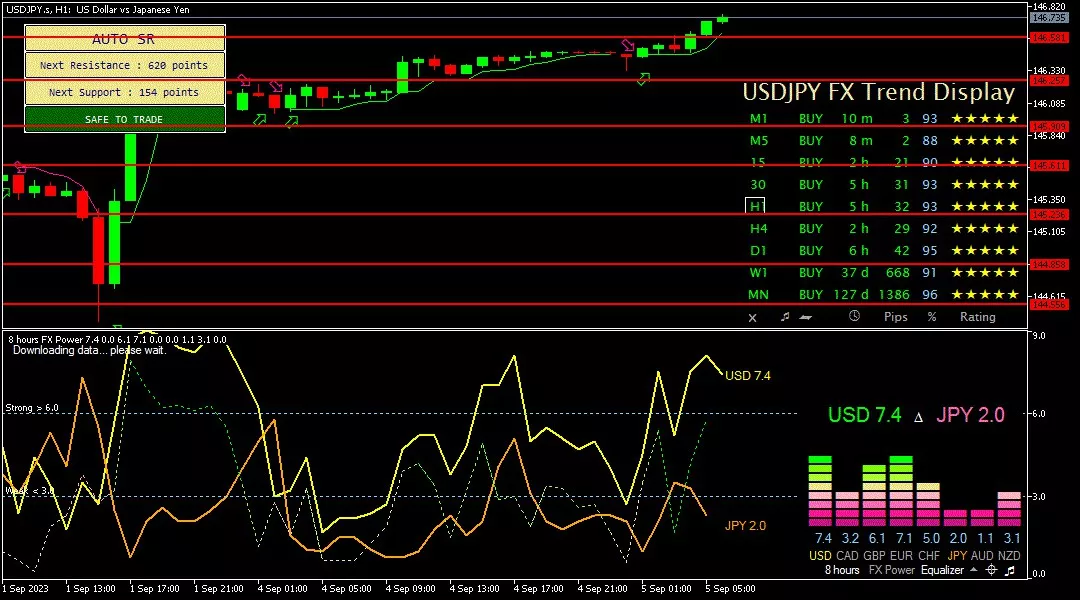Viewport: 1080px width, 600px height.
Task: Click the Next Support : 154 points box
Action: (125, 92)
